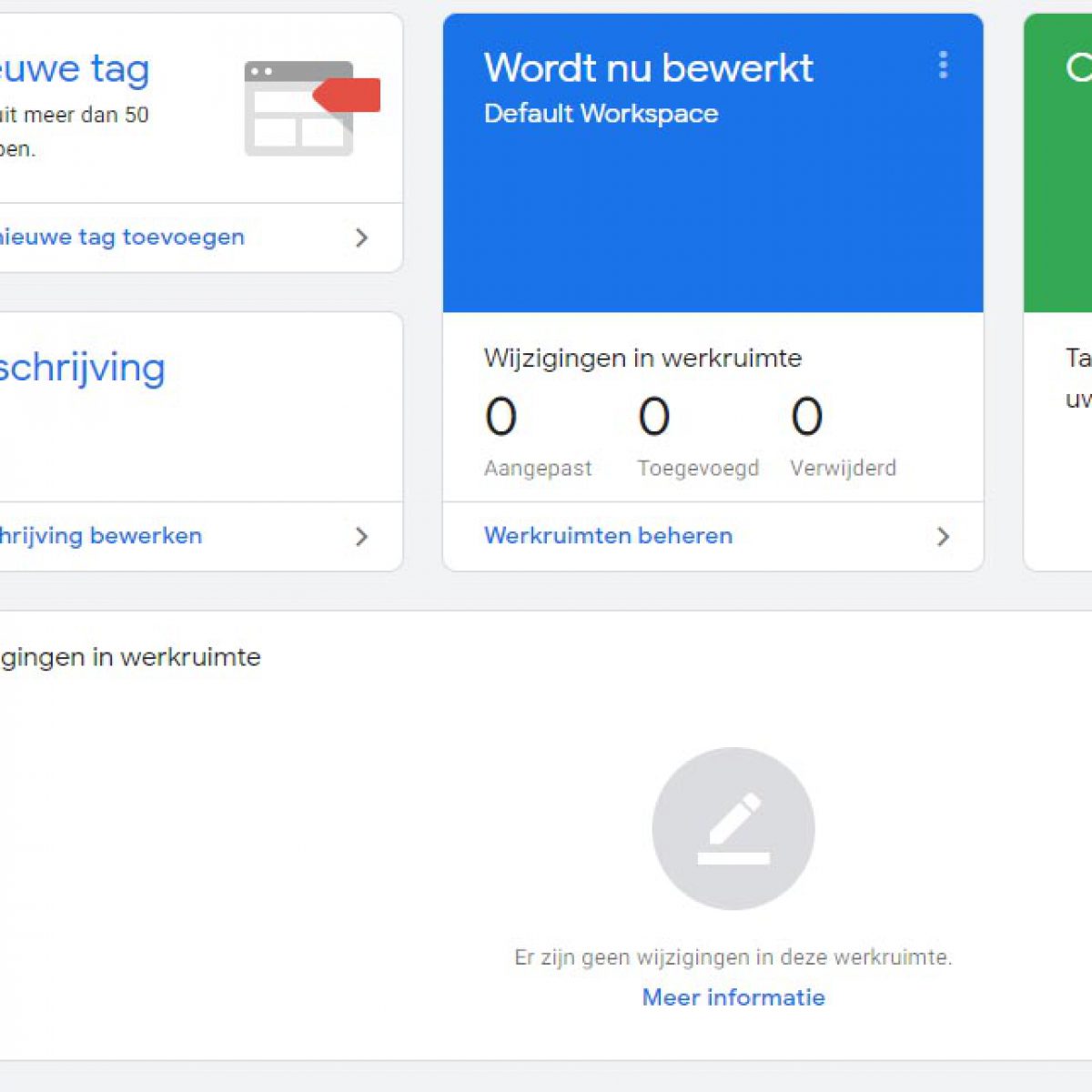Click the 'Er zijn geen wijzigingen' message

[x=733, y=957]
